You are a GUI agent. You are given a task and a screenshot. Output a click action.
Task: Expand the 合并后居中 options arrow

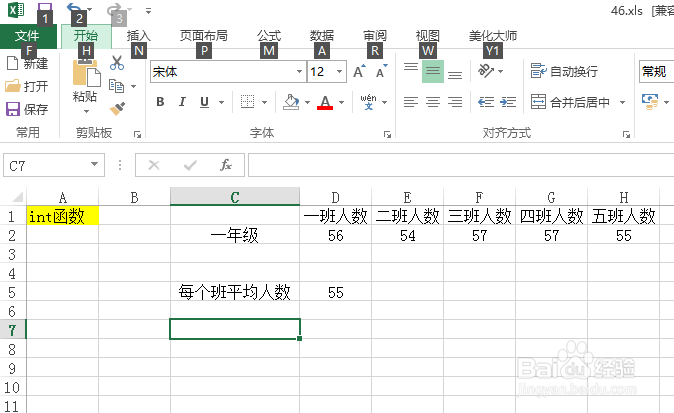622,102
